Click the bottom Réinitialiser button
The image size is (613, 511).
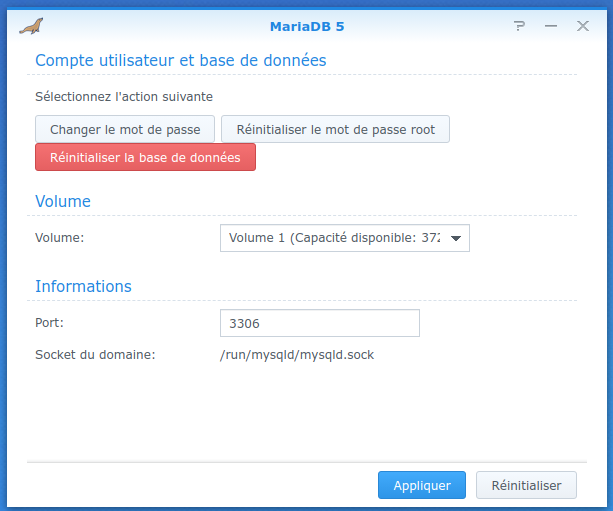point(526,485)
